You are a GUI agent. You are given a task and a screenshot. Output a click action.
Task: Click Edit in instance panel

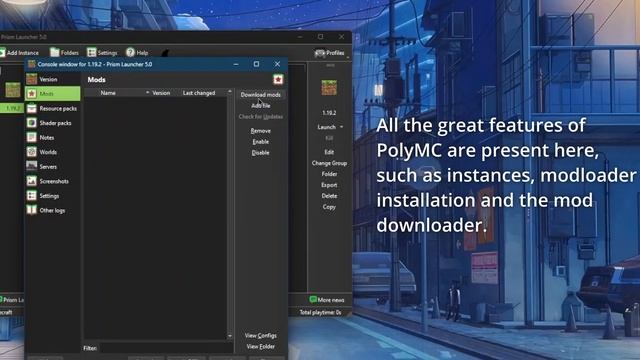[x=329, y=152]
